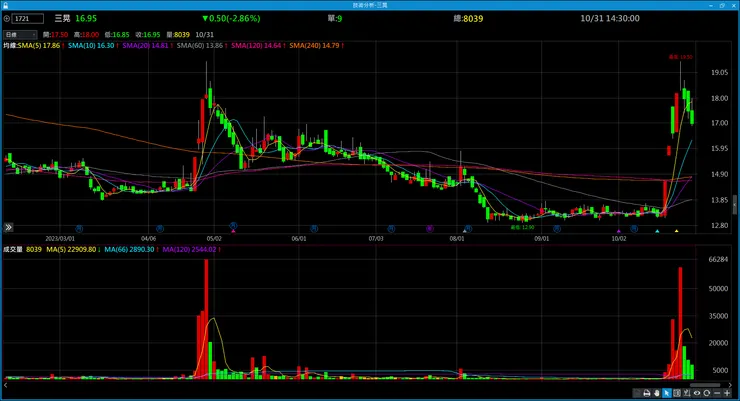Zoom out with the minus icon
Viewport: 740px width, 401px height.
tap(717, 393)
